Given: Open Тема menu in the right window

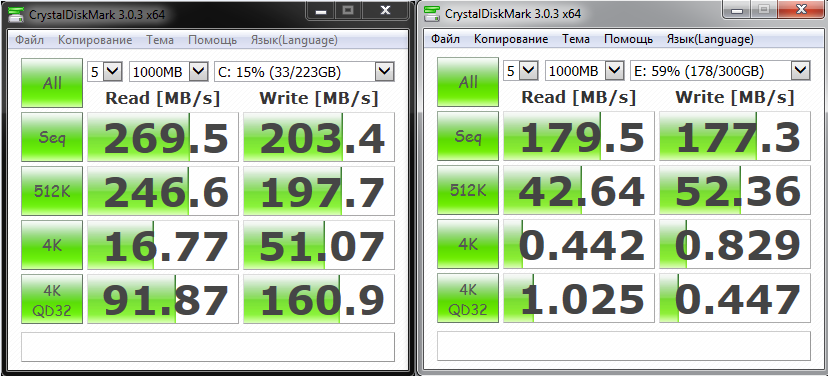Looking at the screenshot, I should 576,39.
